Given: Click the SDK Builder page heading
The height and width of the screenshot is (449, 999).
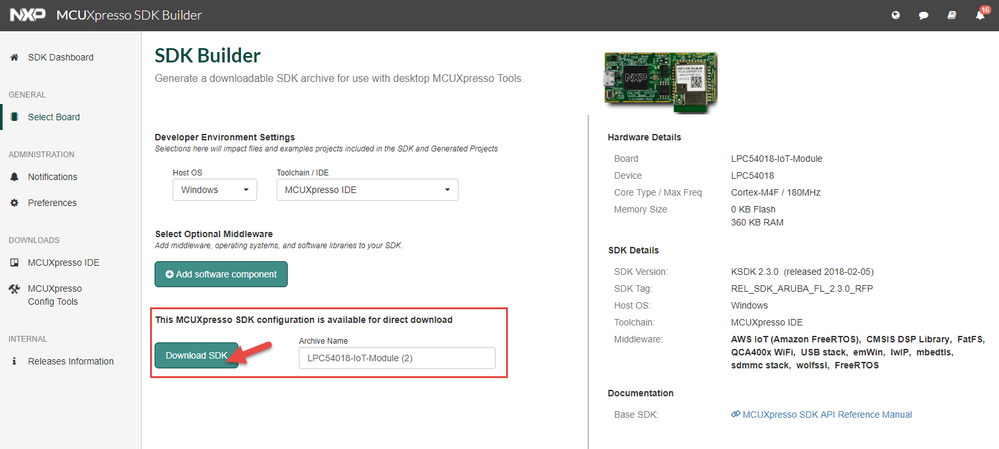Looking at the screenshot, I should (x=208, y=56).
